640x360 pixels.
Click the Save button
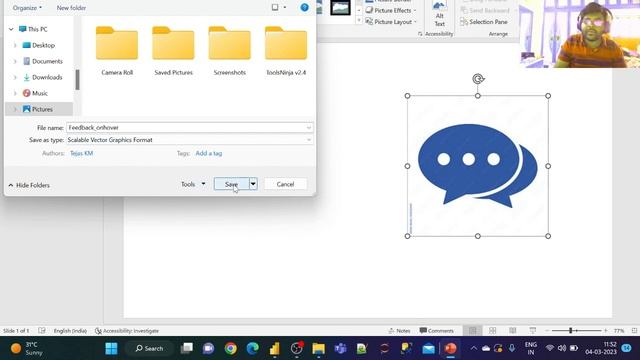coord(231,184)
